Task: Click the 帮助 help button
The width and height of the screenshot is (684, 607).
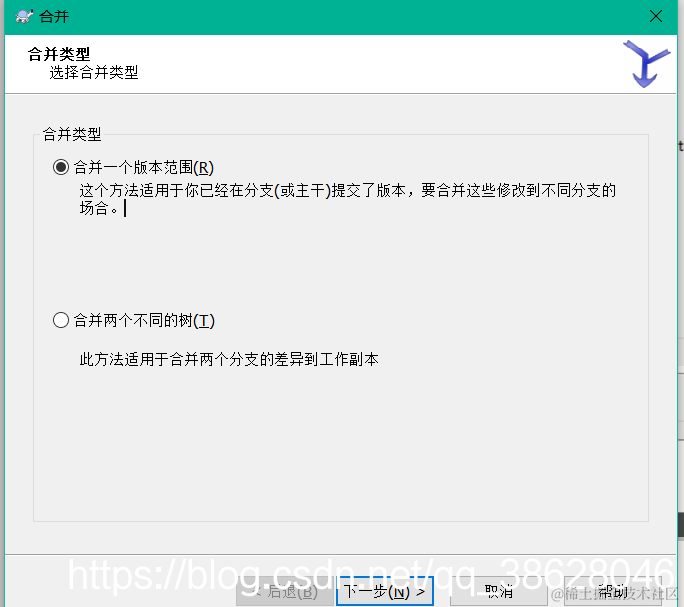Action: 612,592
